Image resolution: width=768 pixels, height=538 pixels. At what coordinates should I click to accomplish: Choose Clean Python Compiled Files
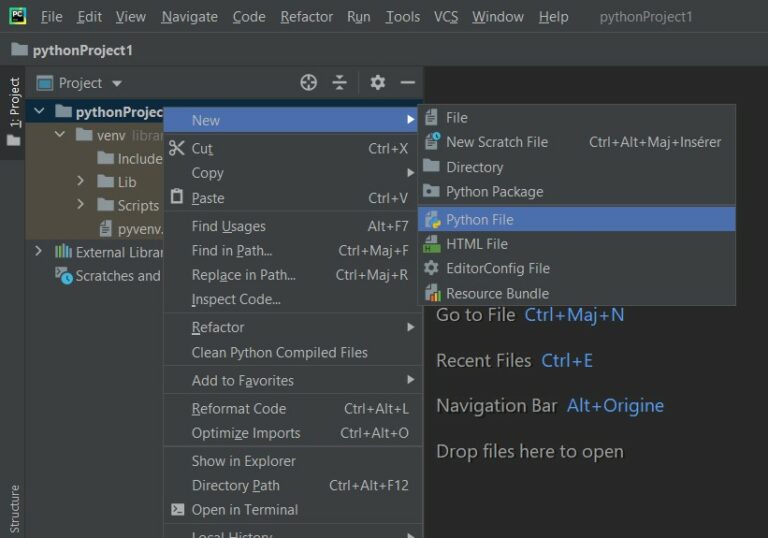click(290, 352)
